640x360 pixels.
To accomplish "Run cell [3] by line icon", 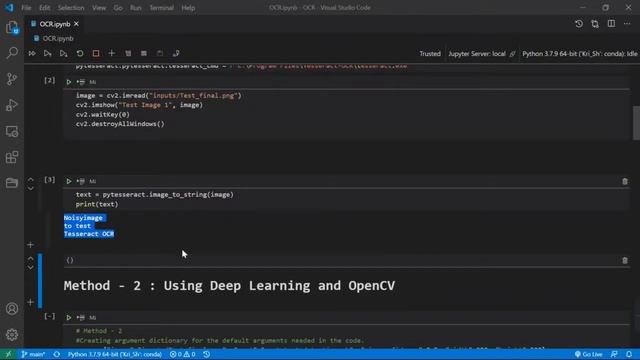I will [x=80, y=181].
